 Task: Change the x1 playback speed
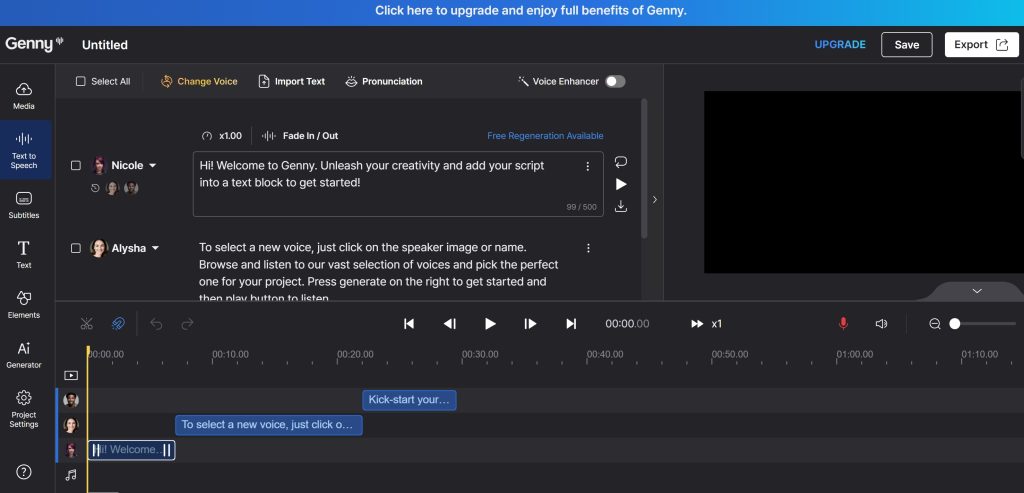[x=707, y=324]
